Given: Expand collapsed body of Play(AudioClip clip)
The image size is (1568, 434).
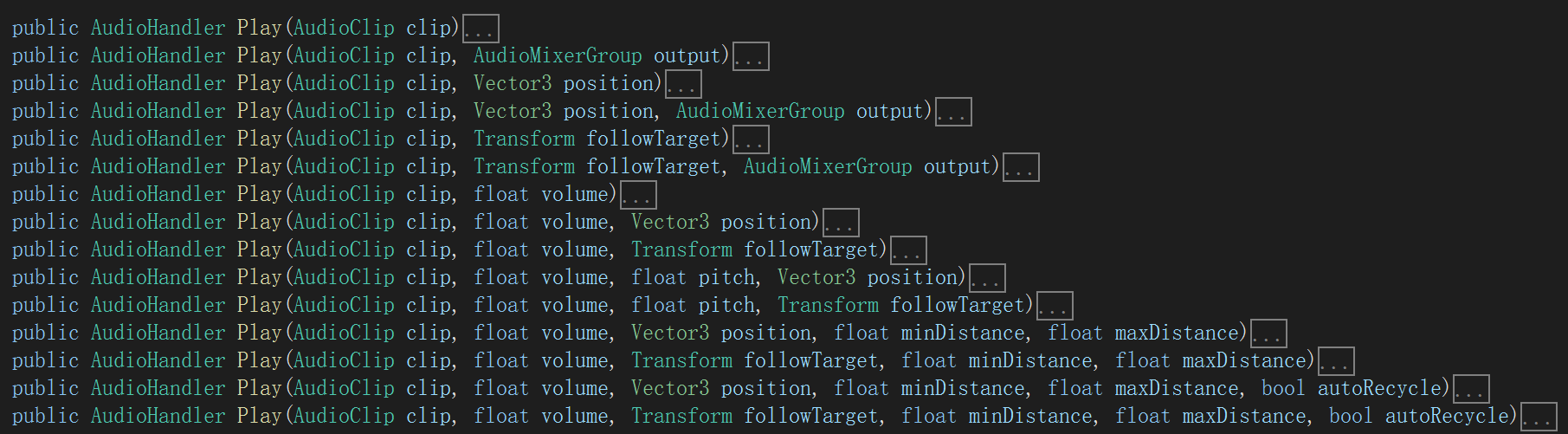Looking at the screenshot, I should 481,29.
